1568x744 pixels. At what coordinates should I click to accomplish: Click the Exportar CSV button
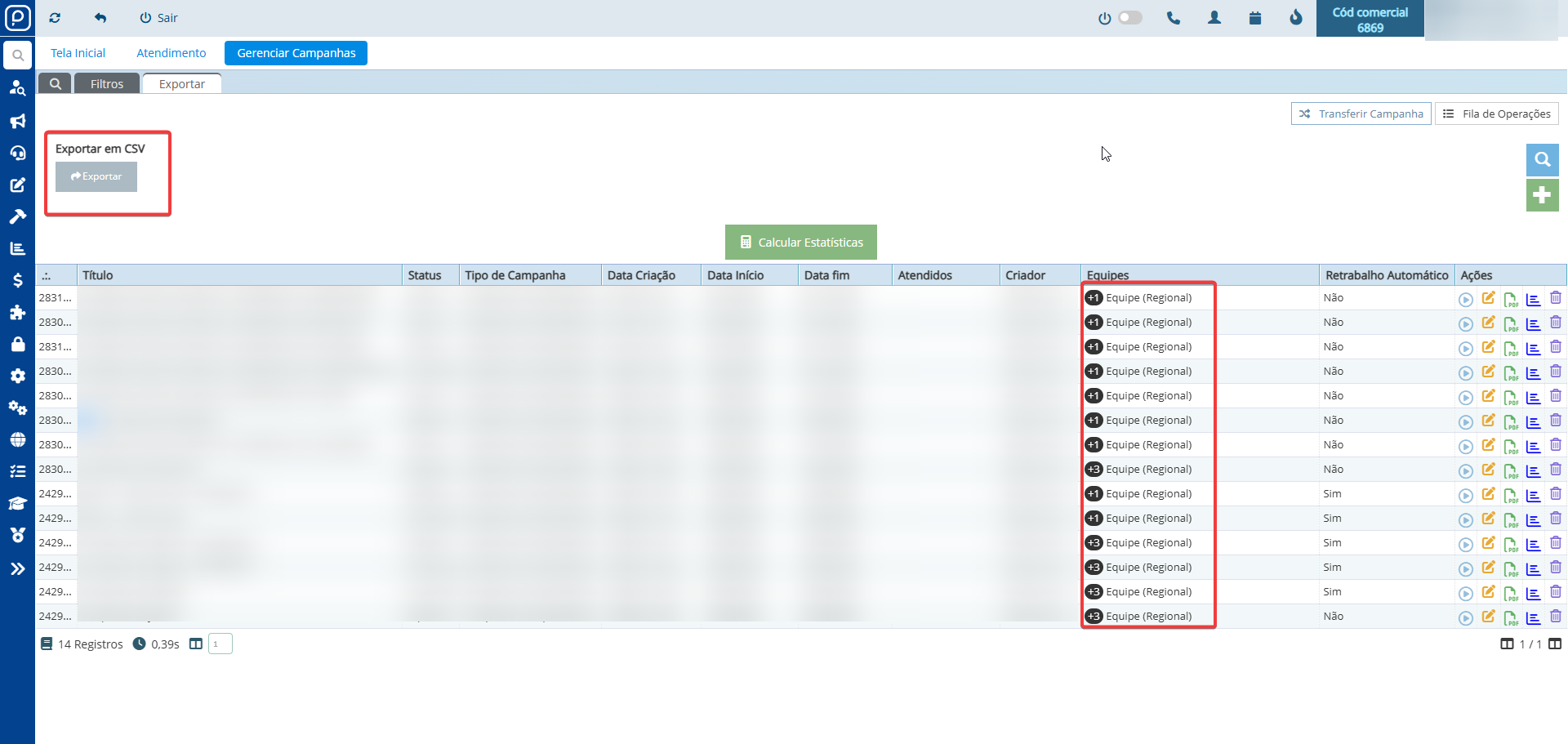pyautogui.click(x=96, y=176)
